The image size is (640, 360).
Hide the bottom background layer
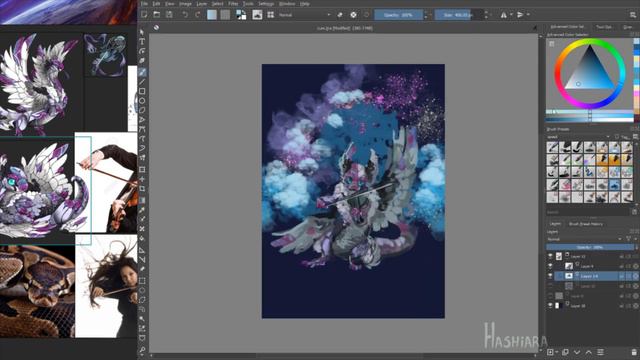coord(550,305)
